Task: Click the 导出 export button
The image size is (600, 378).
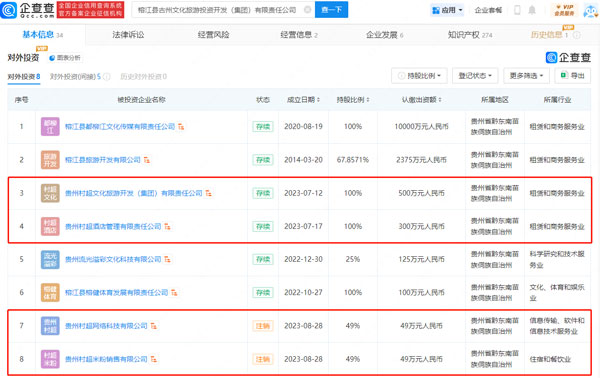Action: 572,76
